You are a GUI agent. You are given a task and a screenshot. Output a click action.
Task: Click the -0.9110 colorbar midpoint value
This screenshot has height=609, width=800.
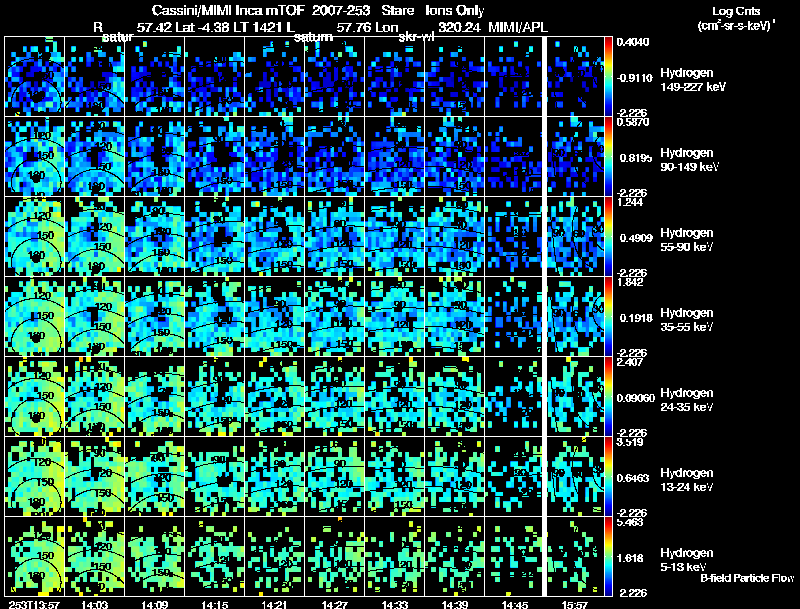[634, 78]
